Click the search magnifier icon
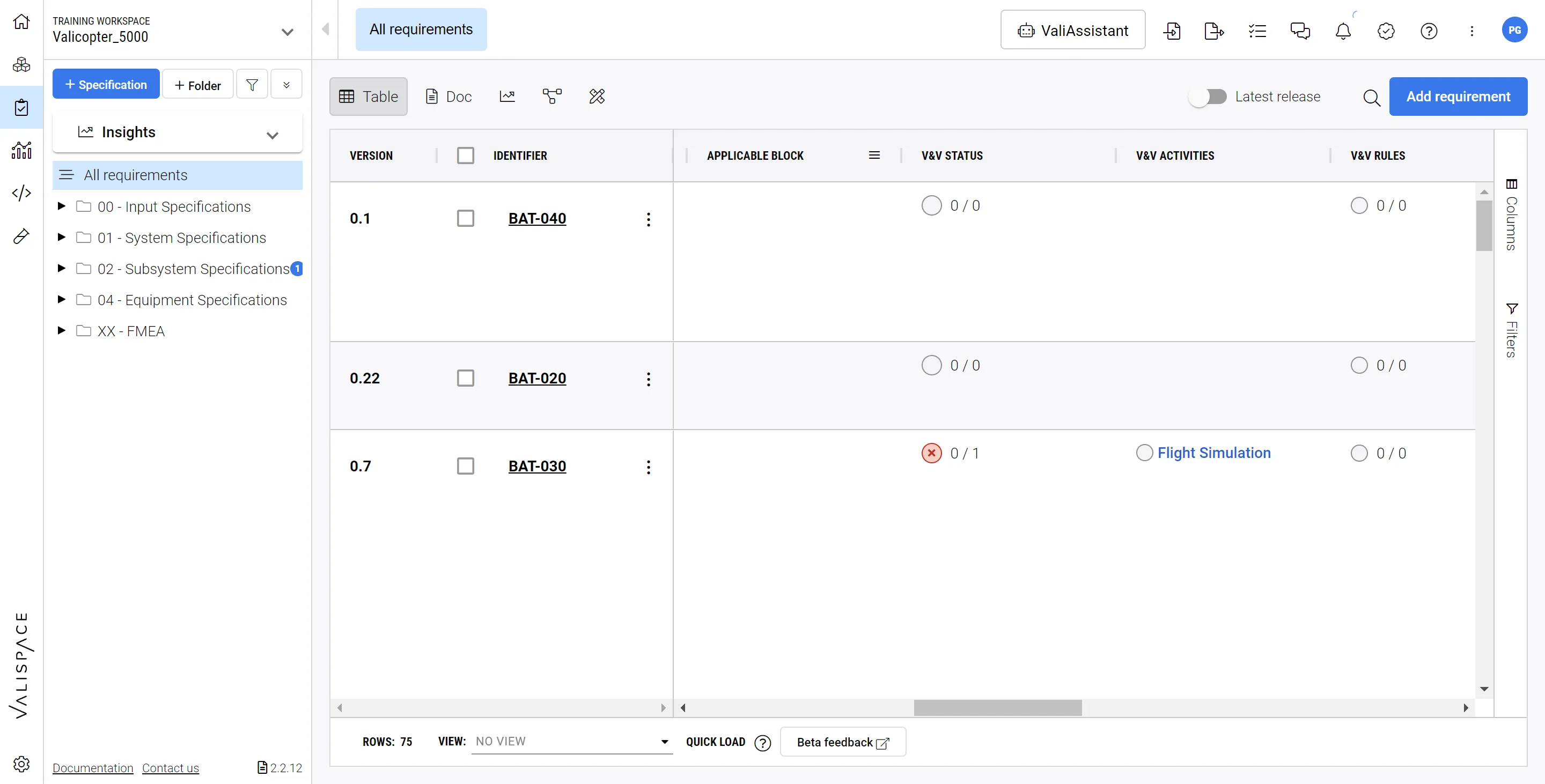1545x784 pixels. [x=1371, y=97]
